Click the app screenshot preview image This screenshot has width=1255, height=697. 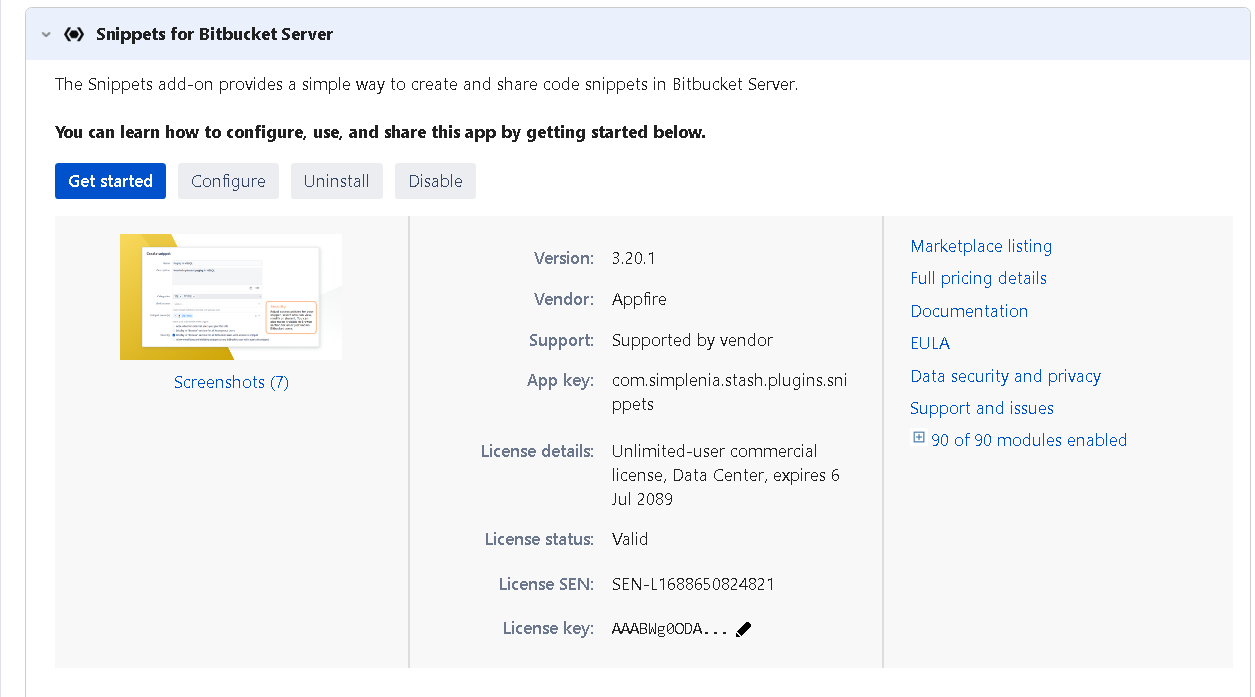(231, 297)
